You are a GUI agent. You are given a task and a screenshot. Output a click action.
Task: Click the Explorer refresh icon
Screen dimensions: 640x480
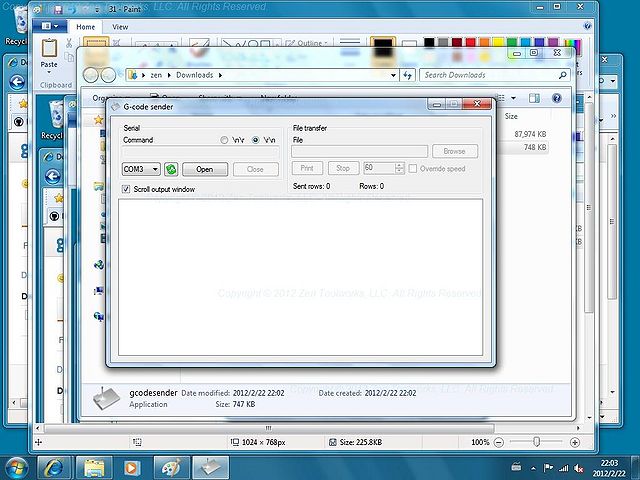click(x=407, y=75)
